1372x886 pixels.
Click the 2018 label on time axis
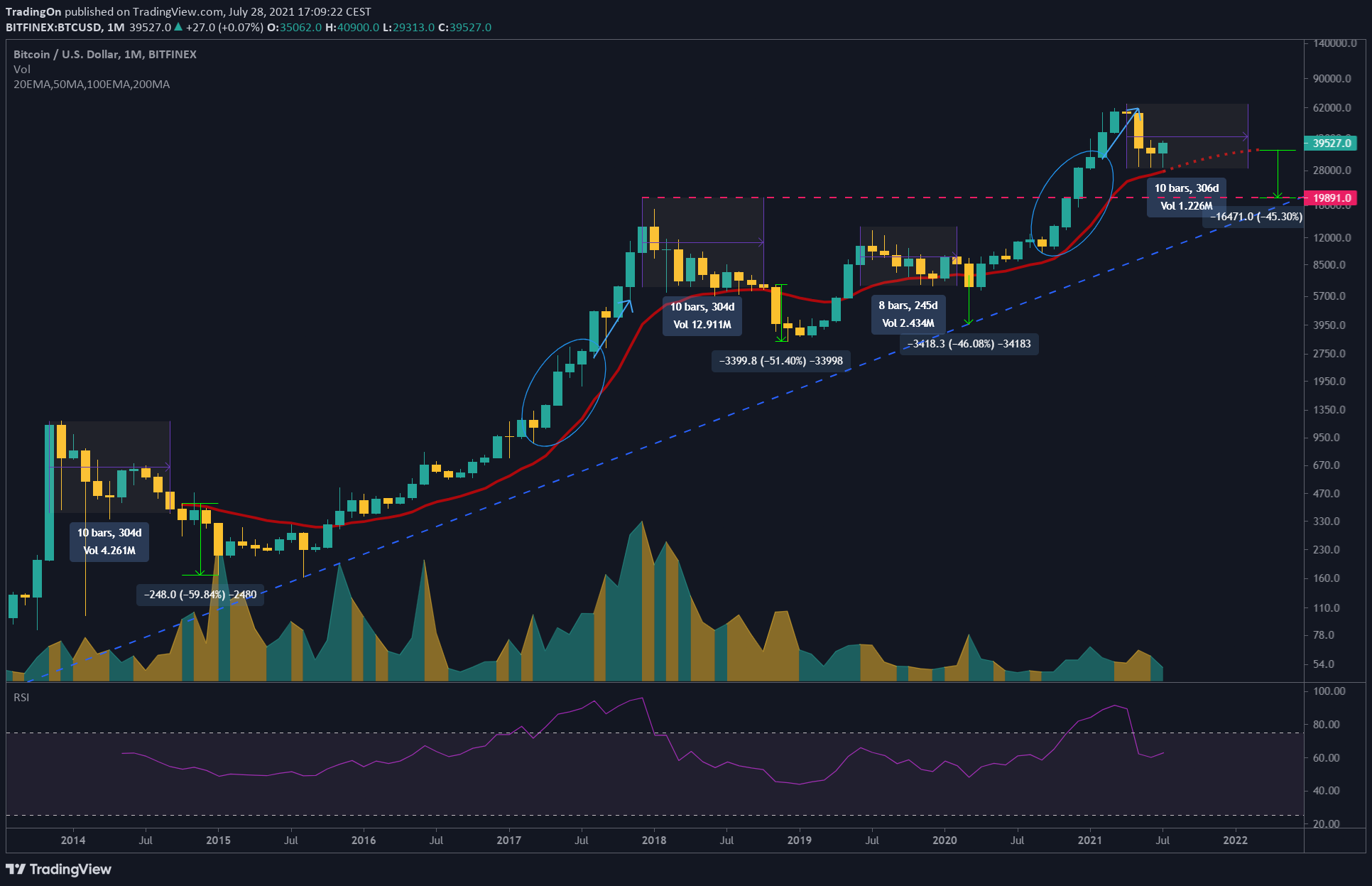[x=654, y=840]
